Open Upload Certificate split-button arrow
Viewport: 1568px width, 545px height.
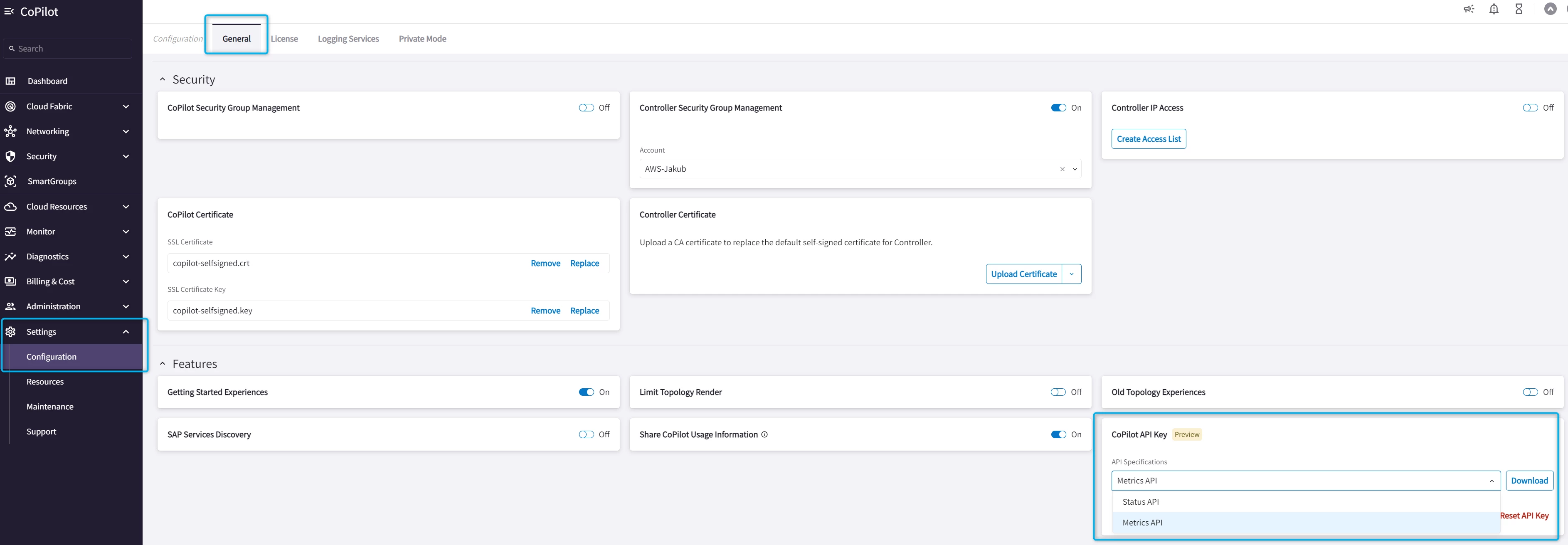(x=1072, y=274)
